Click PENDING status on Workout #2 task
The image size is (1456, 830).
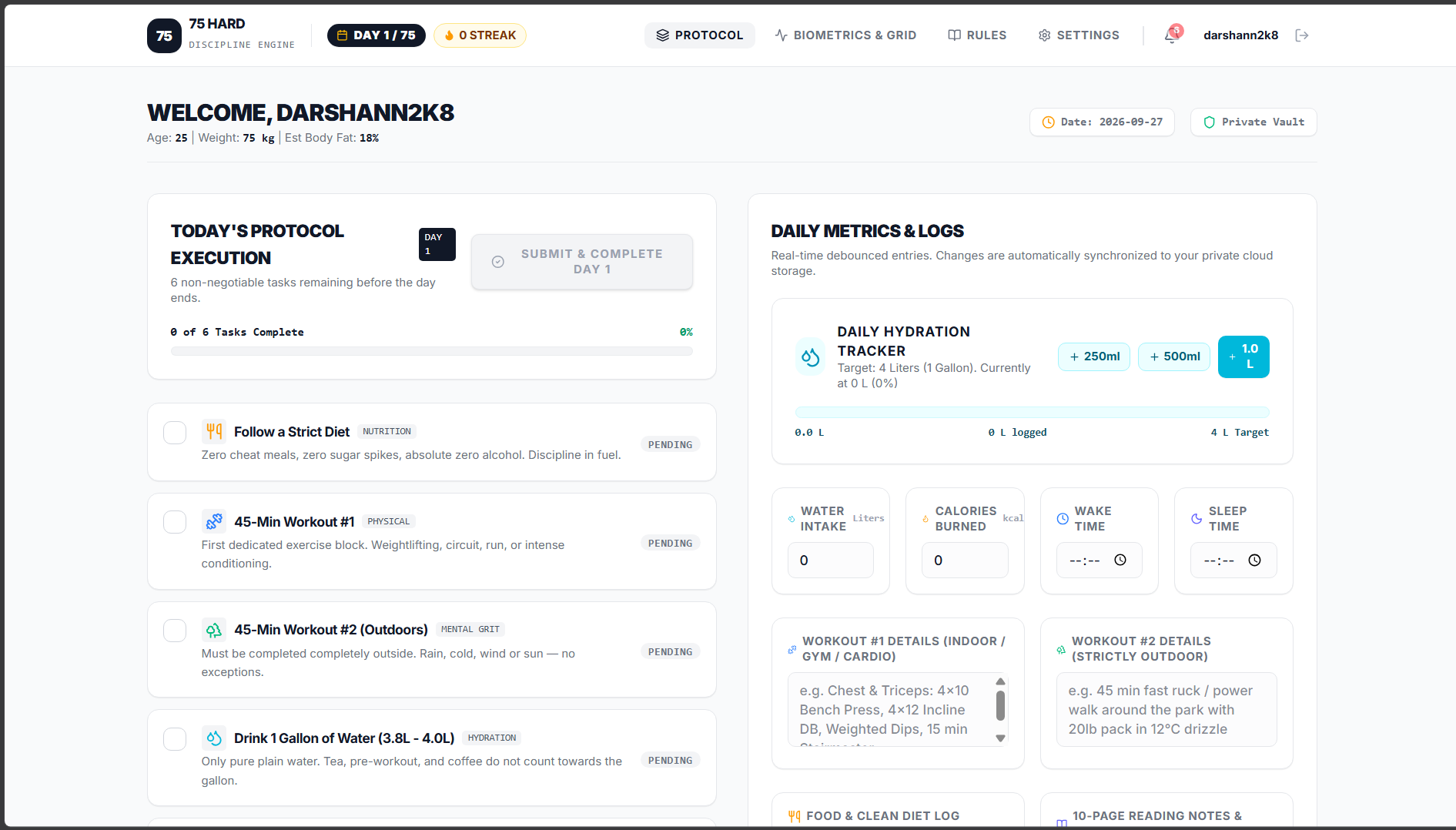[670, 651]
